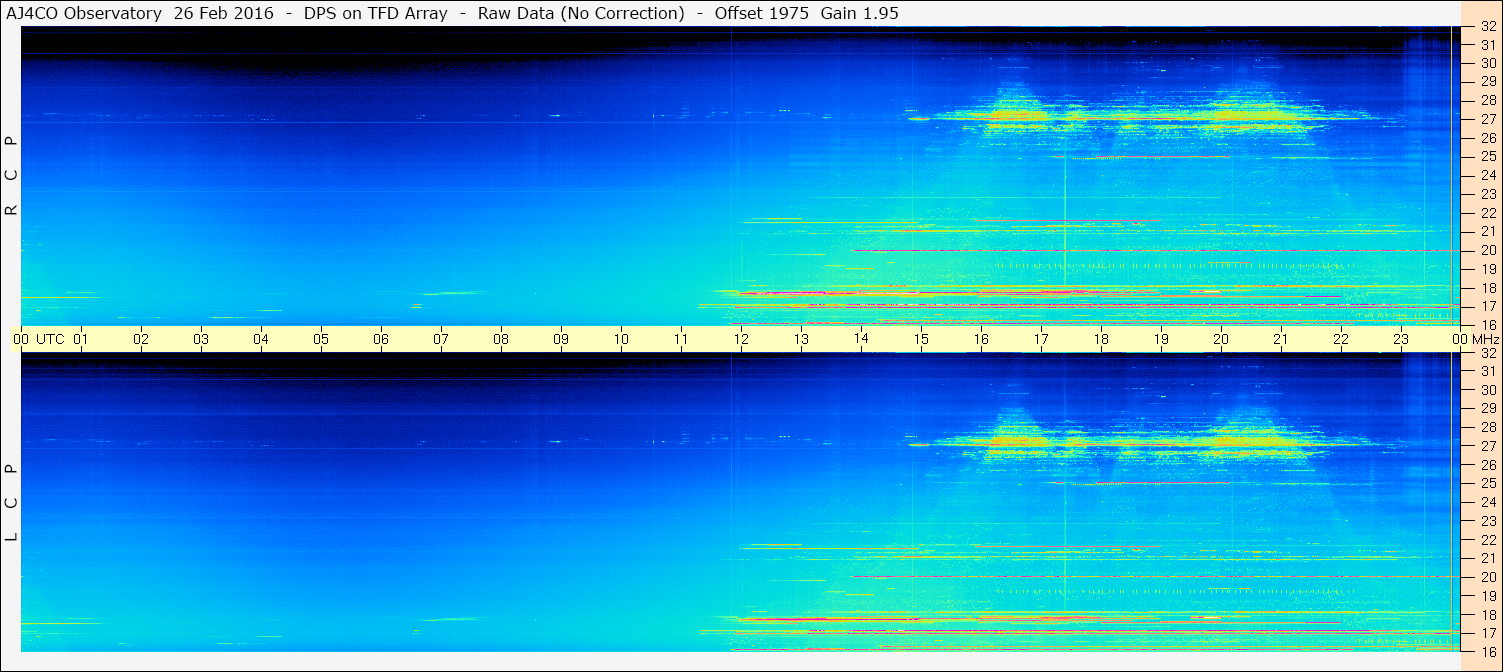The height and width of the screenshot is (672, 1503).
Task: Click the 31 MHz tick label in LCP panel
Action: coord(1488,371)
